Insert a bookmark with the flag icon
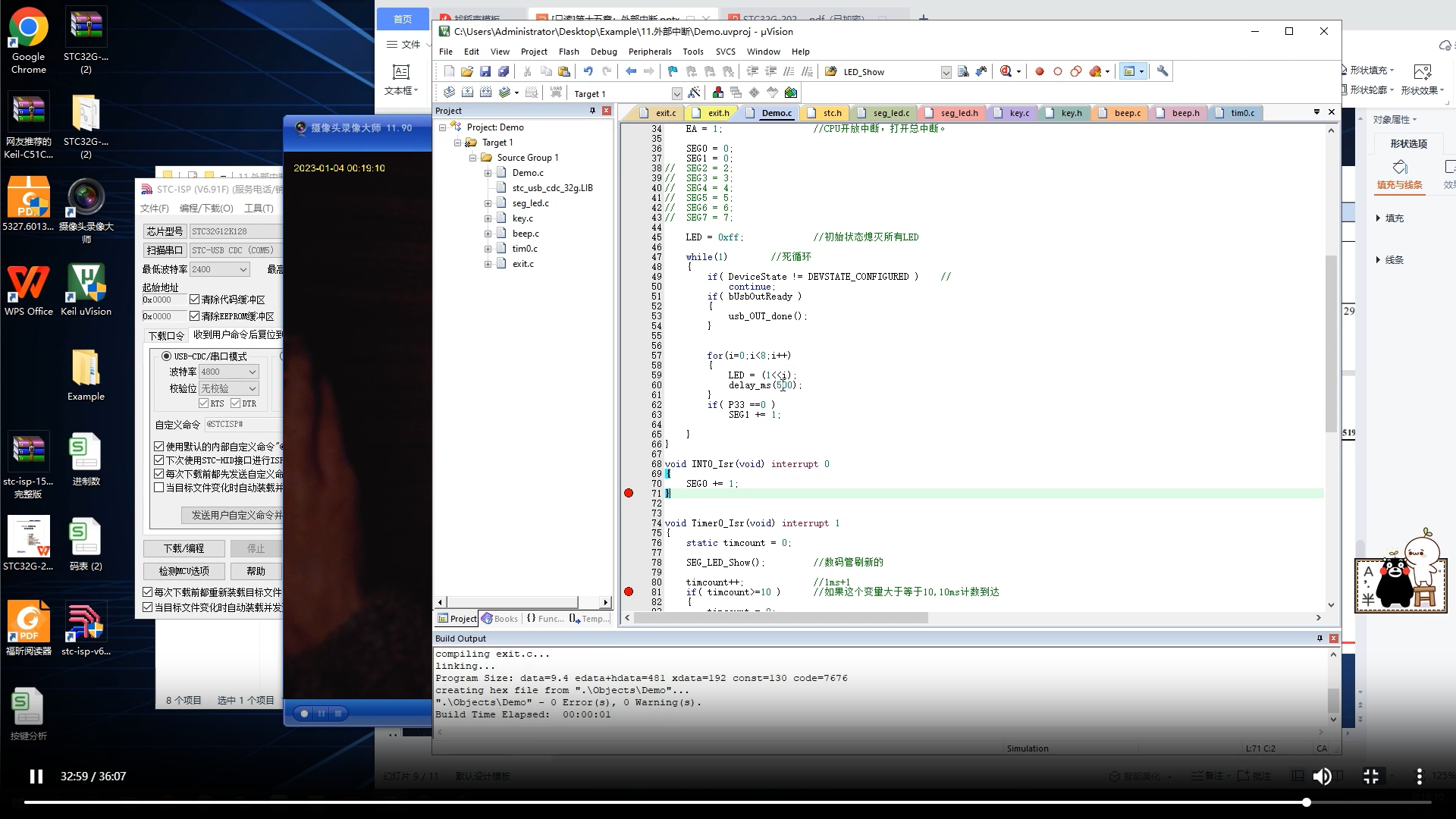1456x819 pixels. (673, 71)
